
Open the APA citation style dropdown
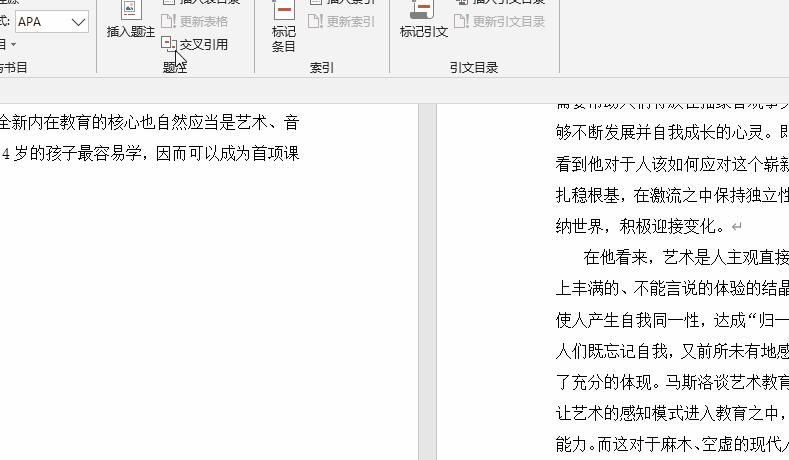click(x=52, y=22)
